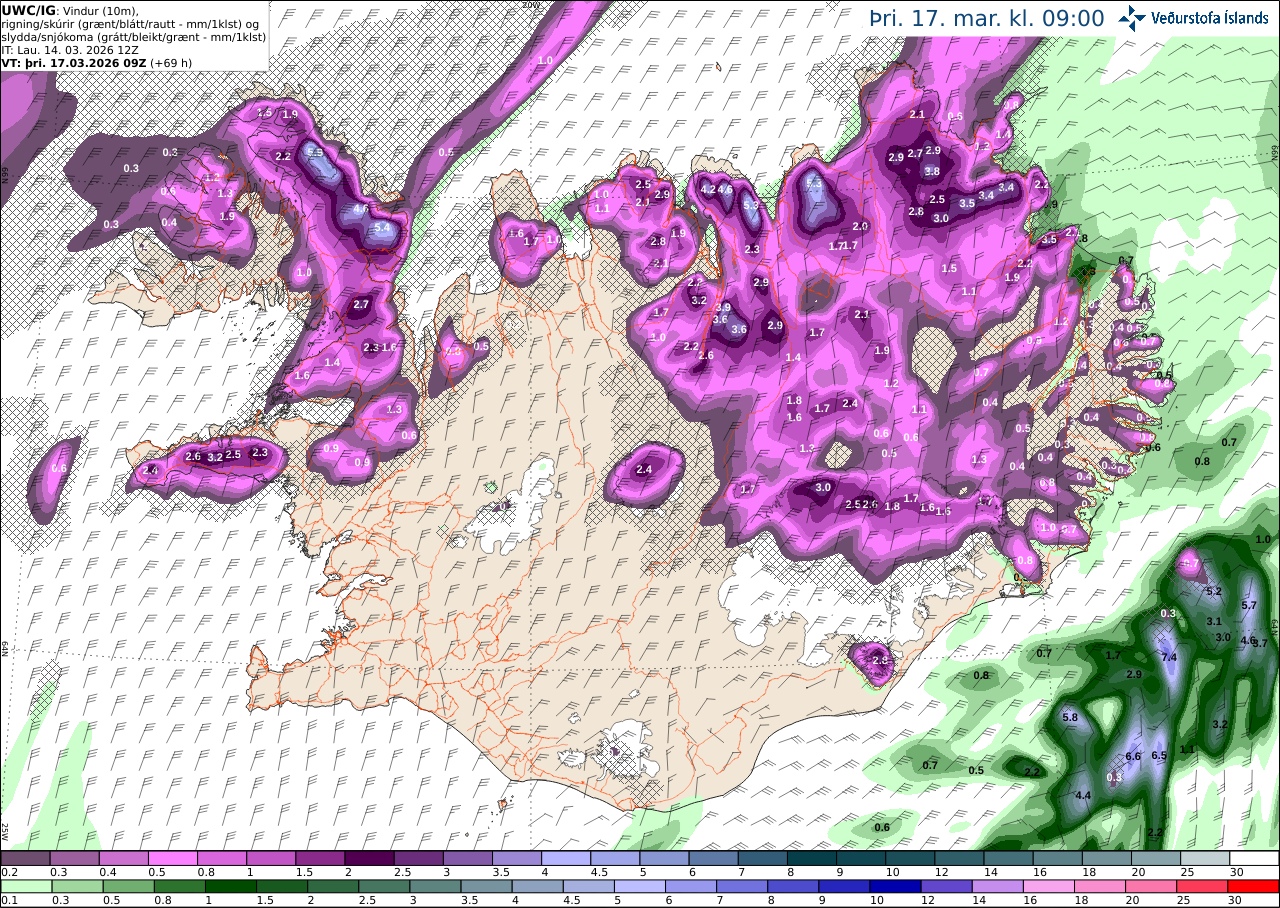
Task: Click the 4.4 rain value on map
Action: (1083, 796)
